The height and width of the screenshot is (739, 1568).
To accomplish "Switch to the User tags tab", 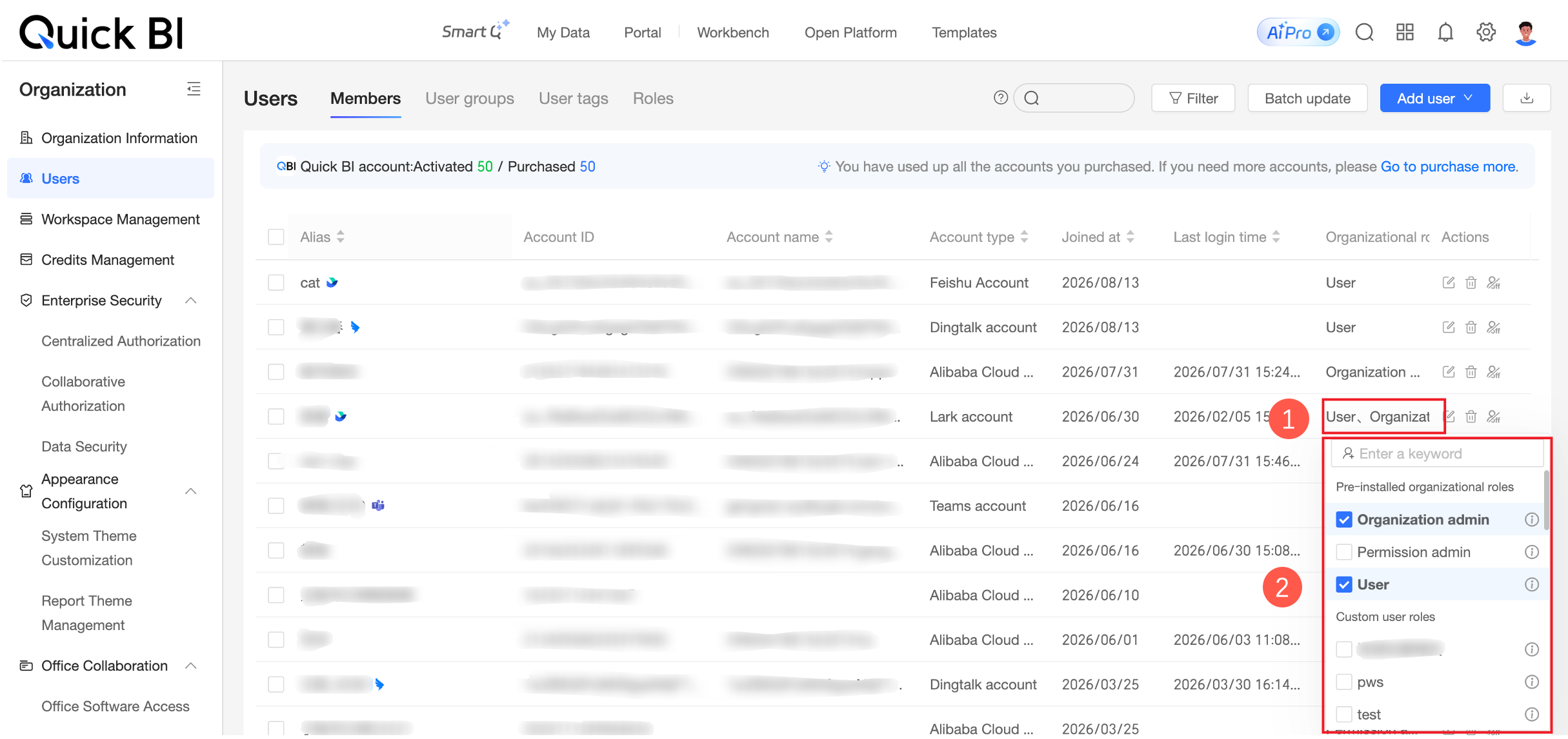I will pyautogui.click(x=574, y=98).
